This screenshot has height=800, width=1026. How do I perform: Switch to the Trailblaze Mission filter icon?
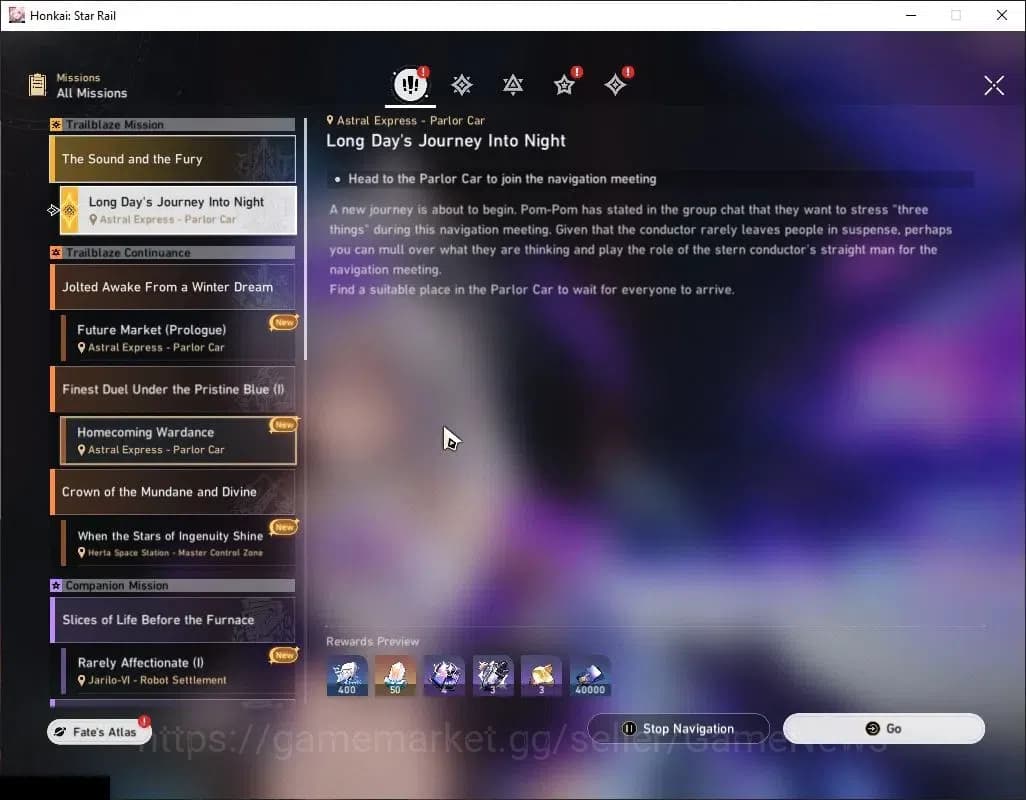[462, 85]
